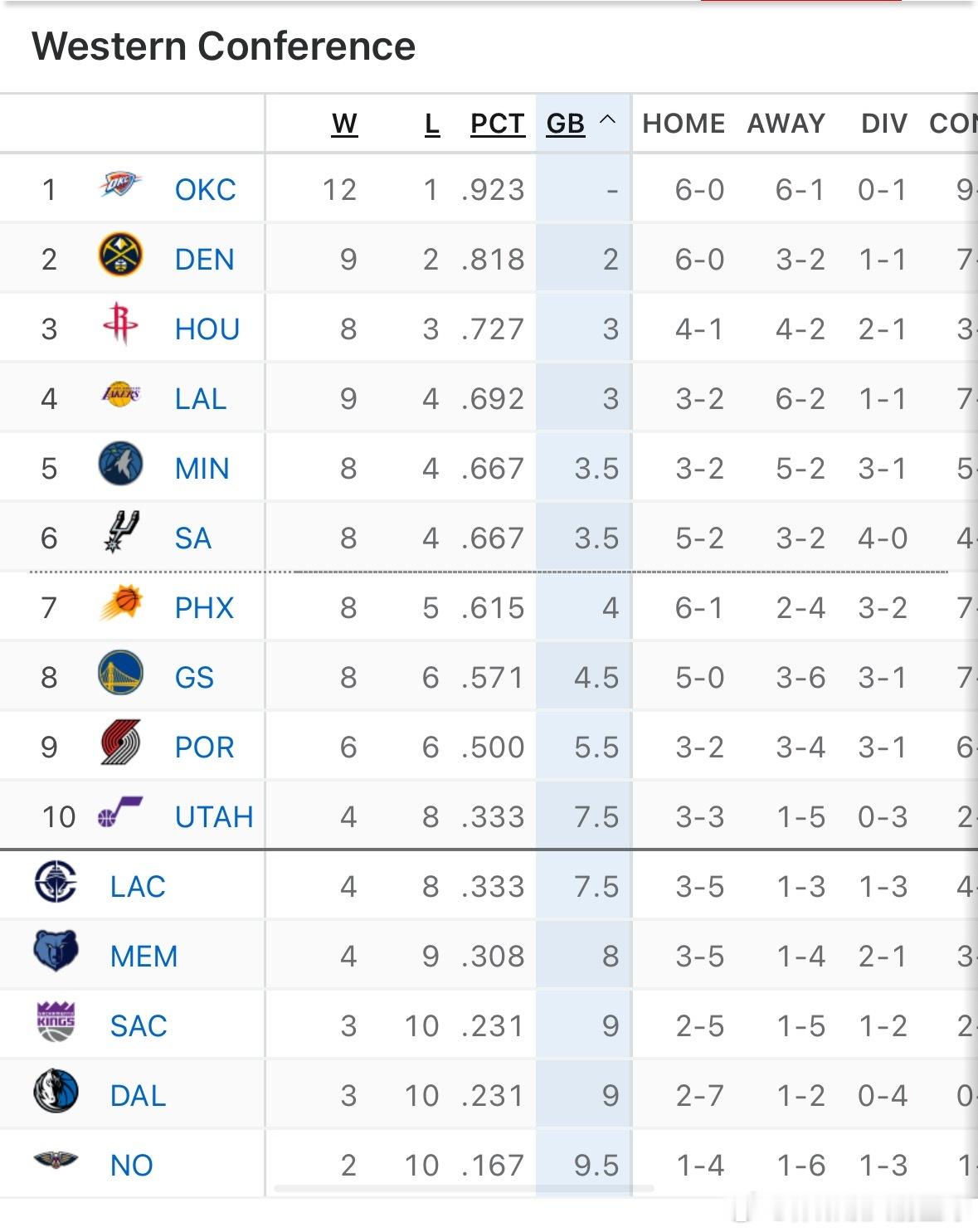Click the Oklahoma City Thunder logo icon
978x1232 pixels.
120,184
